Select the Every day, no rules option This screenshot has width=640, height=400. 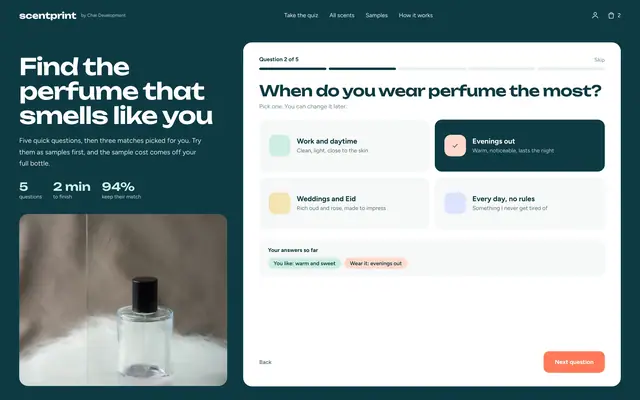pyautogui.click(x=520, y=203)
